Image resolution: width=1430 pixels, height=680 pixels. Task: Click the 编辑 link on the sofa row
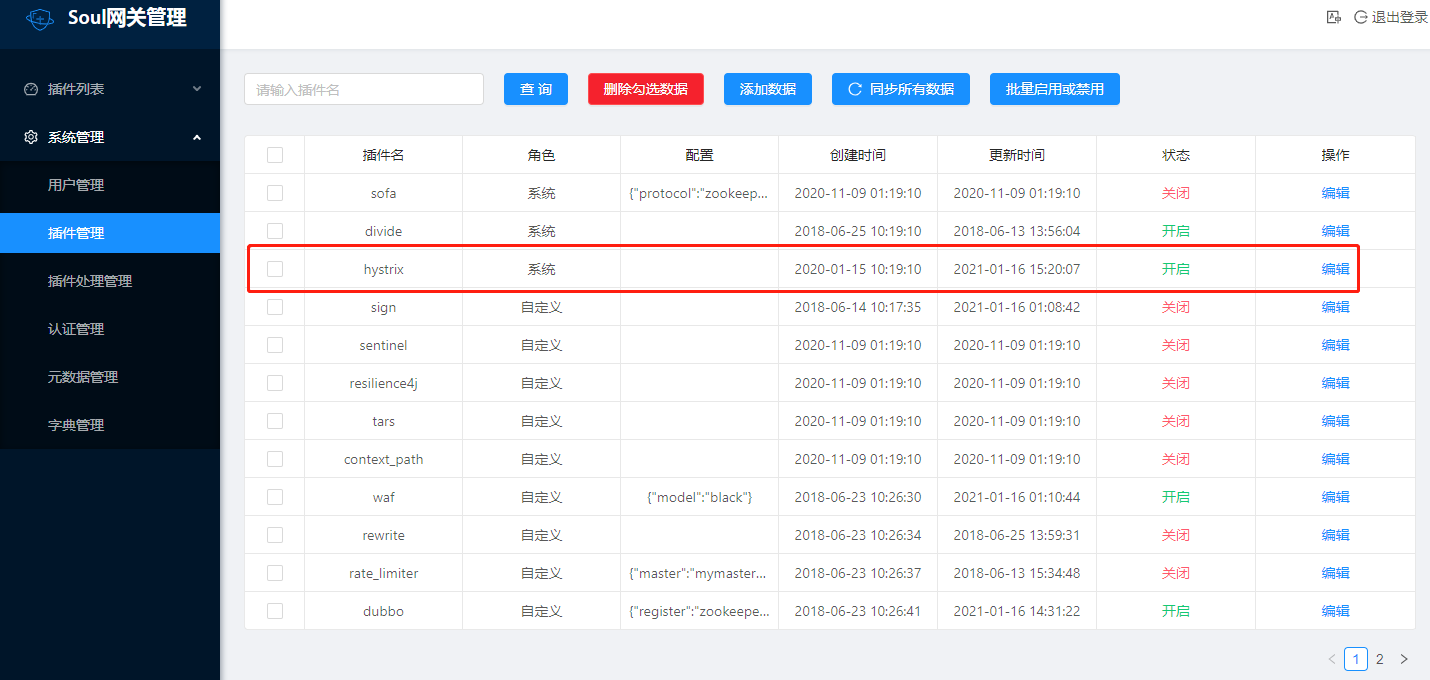coord(1335,192)
